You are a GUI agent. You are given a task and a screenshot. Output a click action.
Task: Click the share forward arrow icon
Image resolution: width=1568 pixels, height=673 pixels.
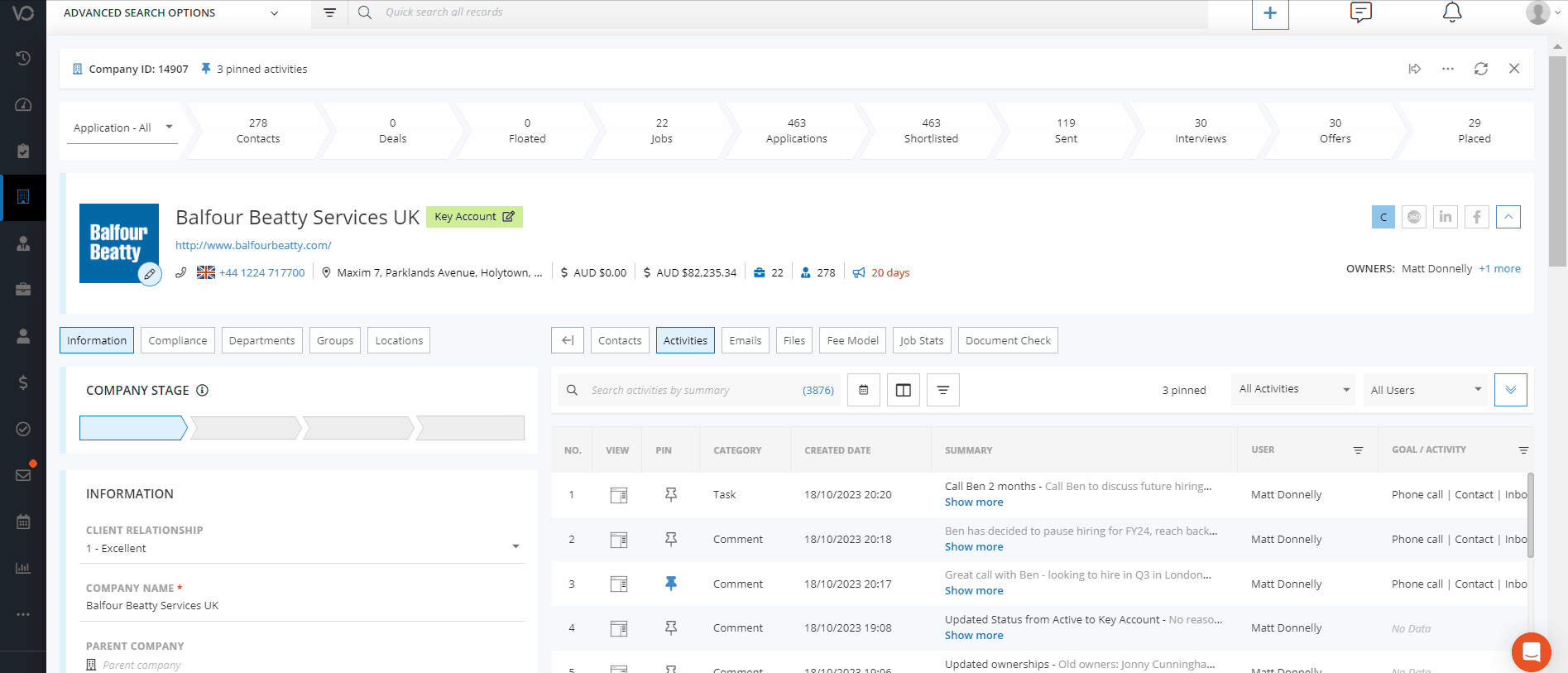click(1415, 69)
